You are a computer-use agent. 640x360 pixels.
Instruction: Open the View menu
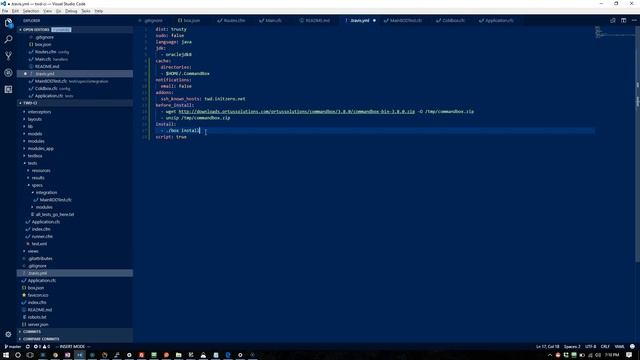[48, 11]
